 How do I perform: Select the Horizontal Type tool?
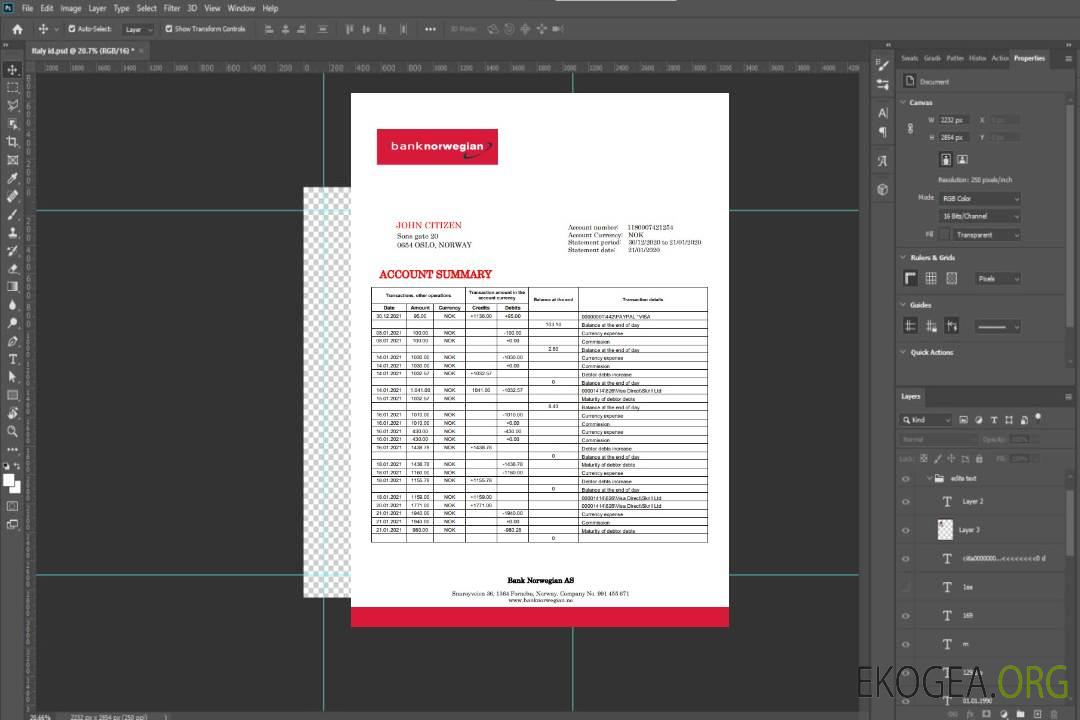tap(13, 359)
